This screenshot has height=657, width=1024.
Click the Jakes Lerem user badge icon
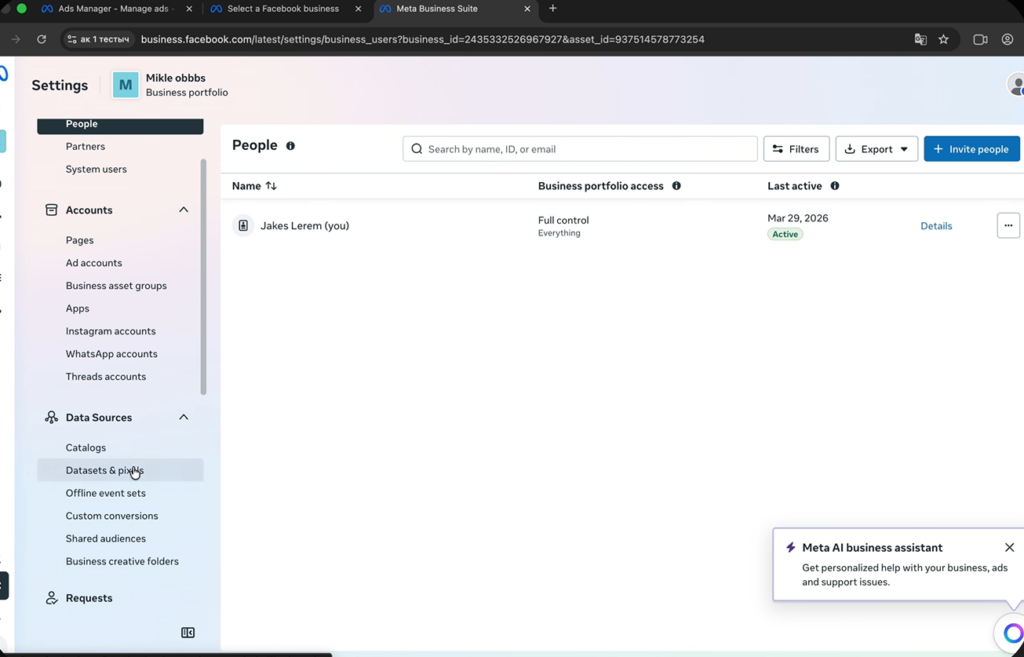click(243, 225)
